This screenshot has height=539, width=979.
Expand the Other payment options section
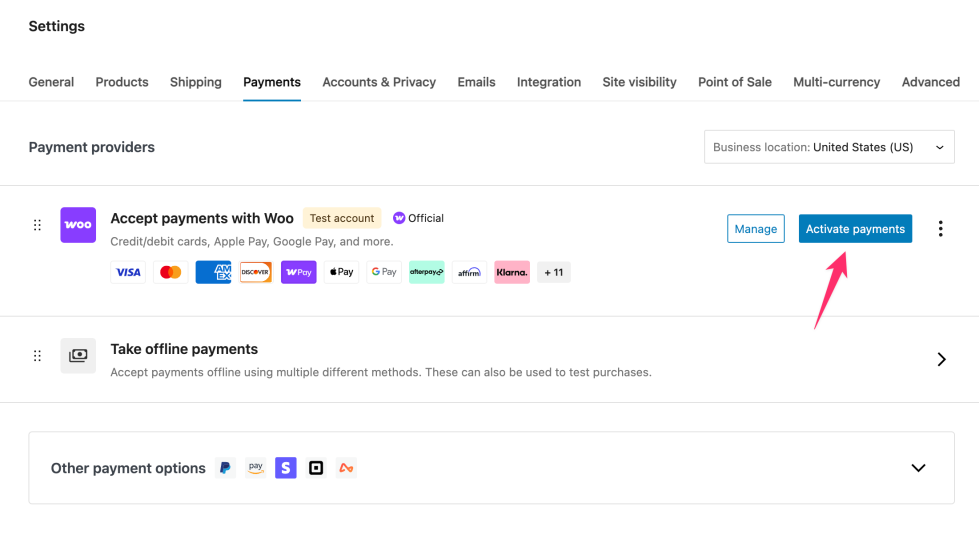918,468
